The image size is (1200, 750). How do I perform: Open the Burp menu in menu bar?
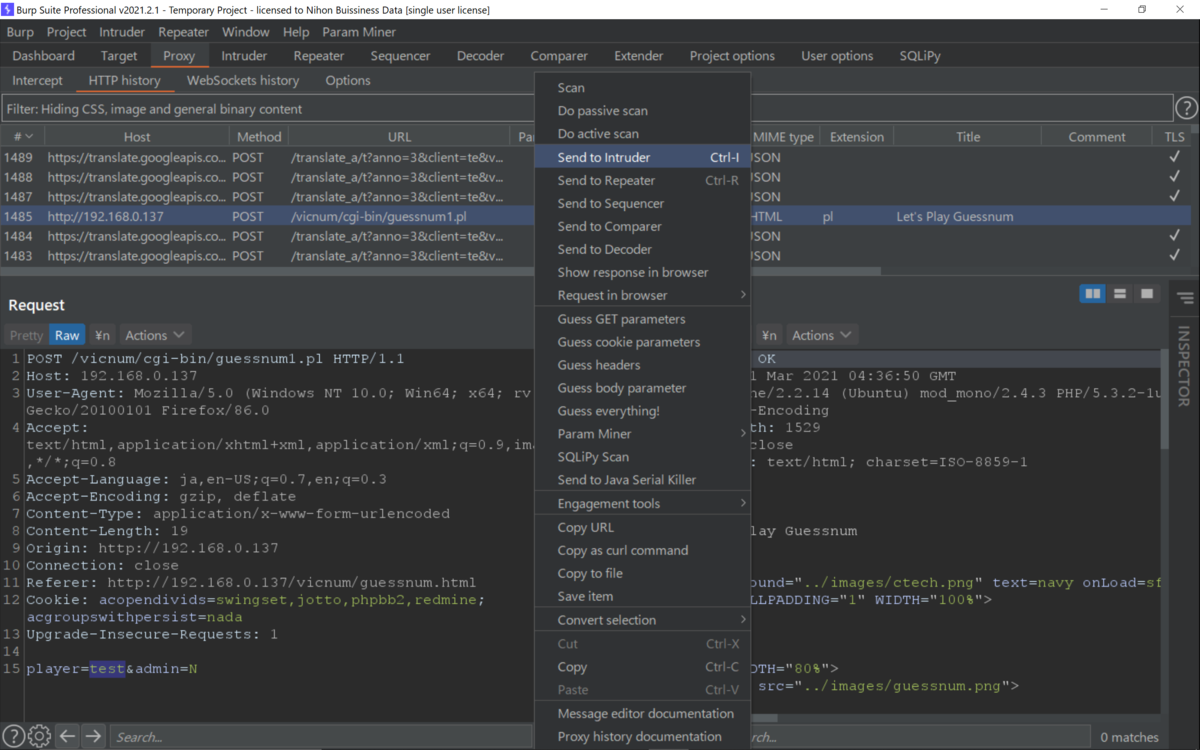click(20, 32)
